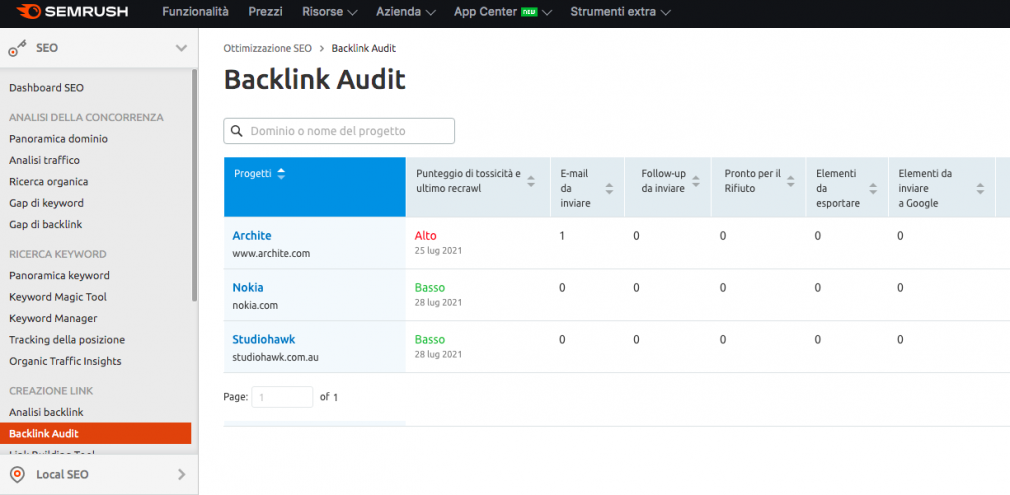Open Ricerca organica in sidebar
The height and width of the screenshot is (495, 1010).
pos(48,182)
